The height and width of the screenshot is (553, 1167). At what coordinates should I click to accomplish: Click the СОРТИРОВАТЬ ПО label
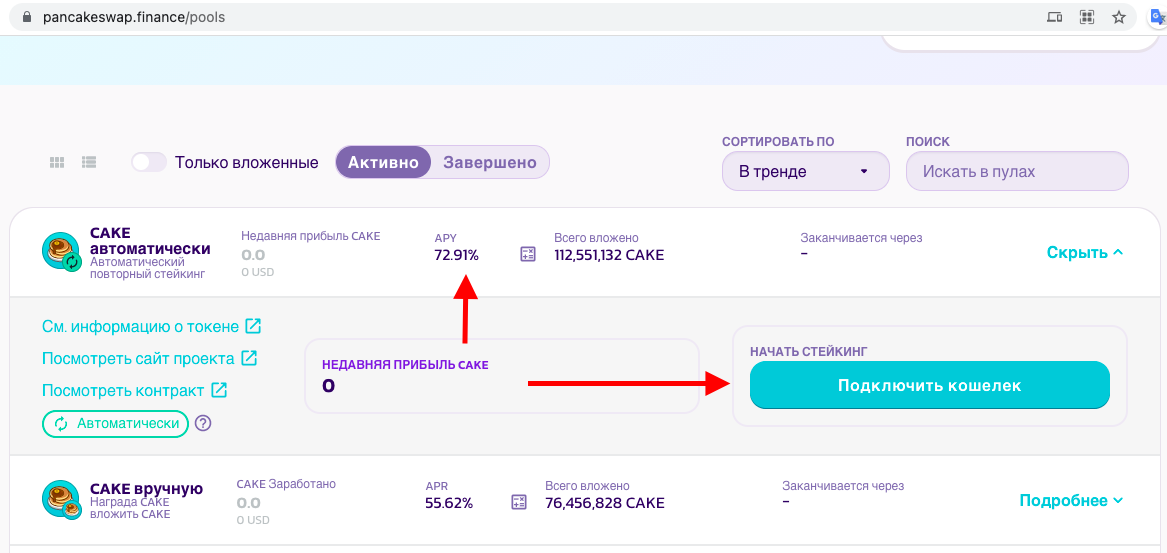pyautogui.click(x=778, y=141)
